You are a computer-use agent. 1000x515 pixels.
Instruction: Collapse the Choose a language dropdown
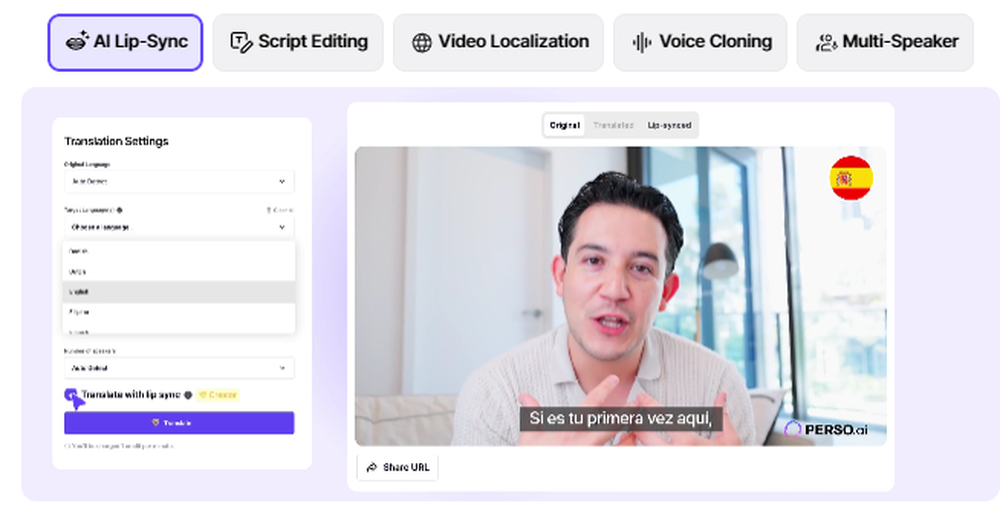pyautogui.click(x=179, y=227)
